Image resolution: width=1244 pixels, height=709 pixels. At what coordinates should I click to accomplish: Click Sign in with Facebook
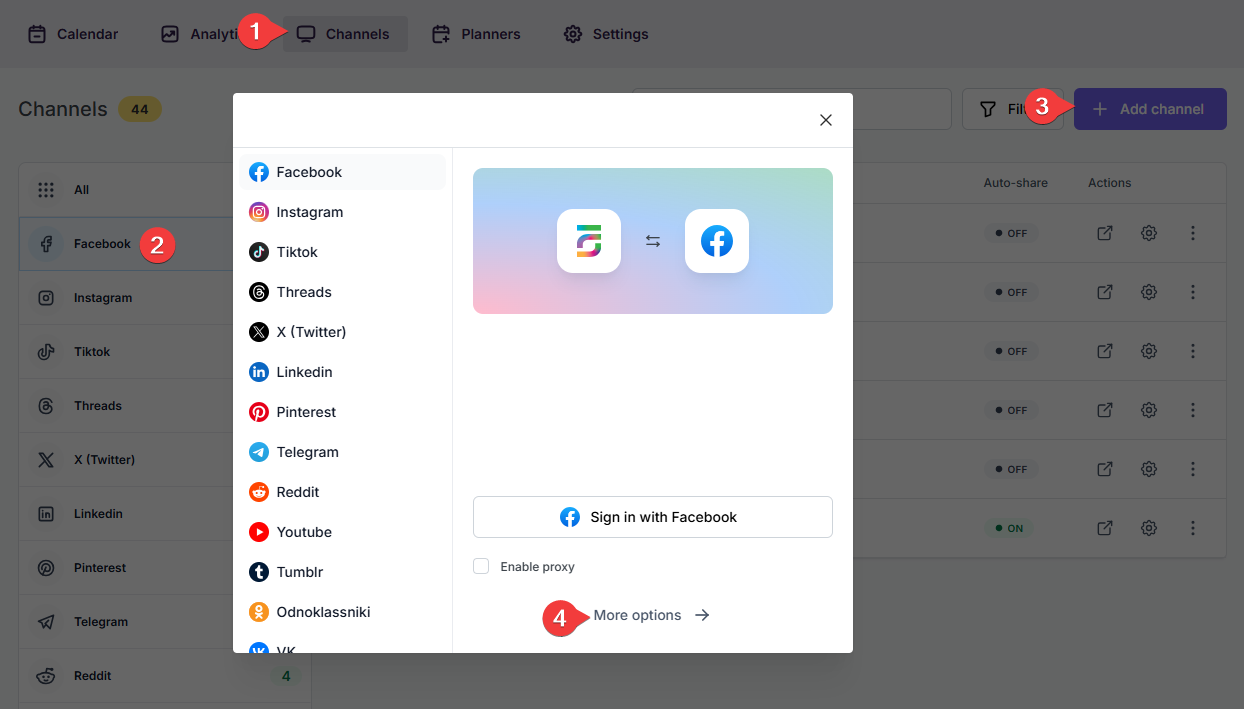(x=653, y=517)
